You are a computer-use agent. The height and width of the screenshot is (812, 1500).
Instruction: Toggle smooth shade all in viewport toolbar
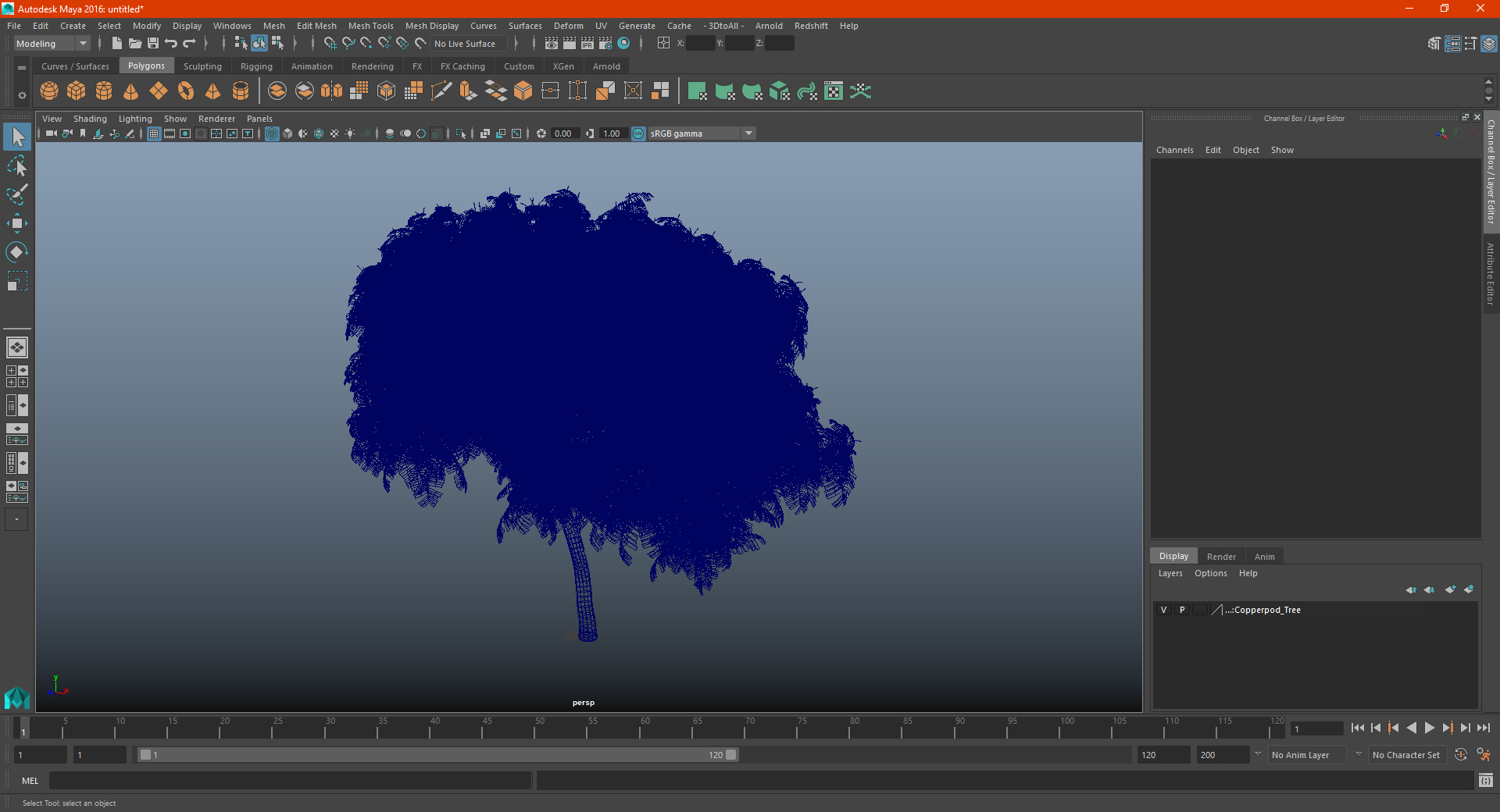tap(287, 134)
